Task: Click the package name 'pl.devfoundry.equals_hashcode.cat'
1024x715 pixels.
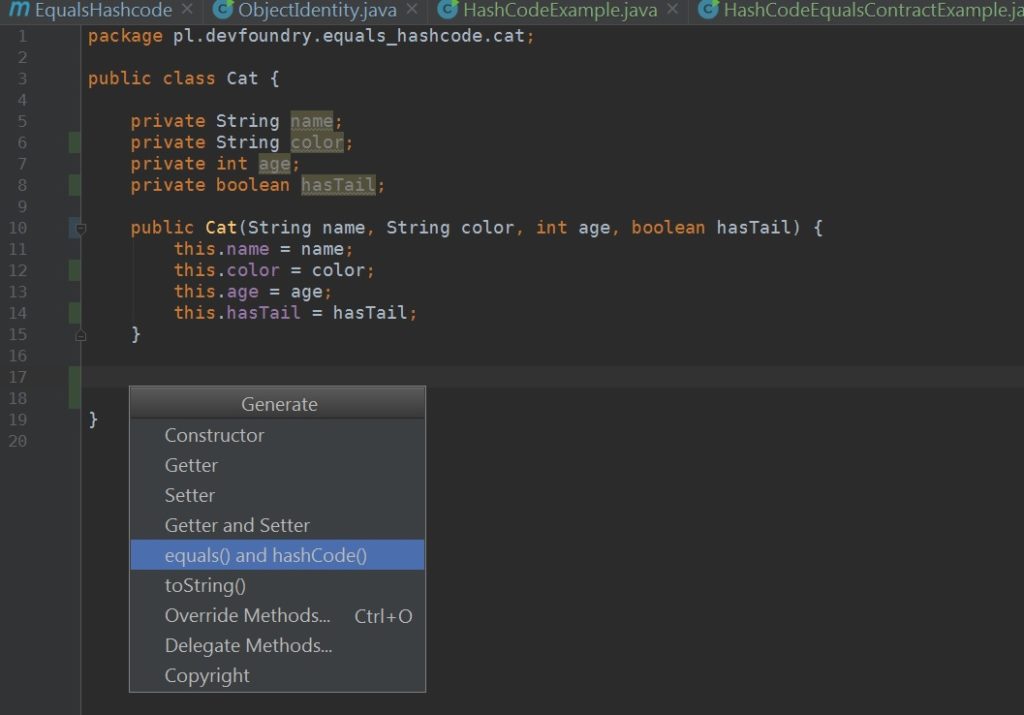Action: coord(349,36)
